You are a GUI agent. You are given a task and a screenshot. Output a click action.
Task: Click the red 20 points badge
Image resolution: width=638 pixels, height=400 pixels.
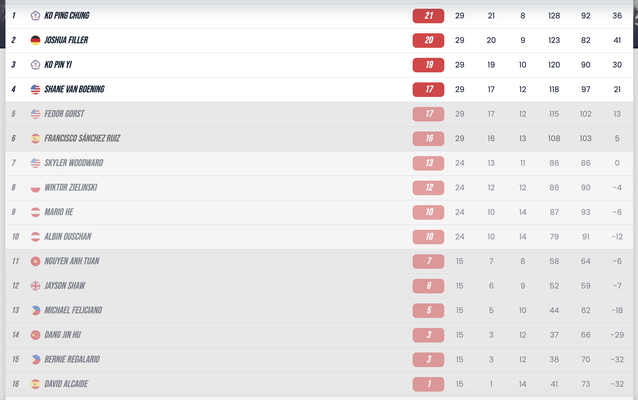428,40
